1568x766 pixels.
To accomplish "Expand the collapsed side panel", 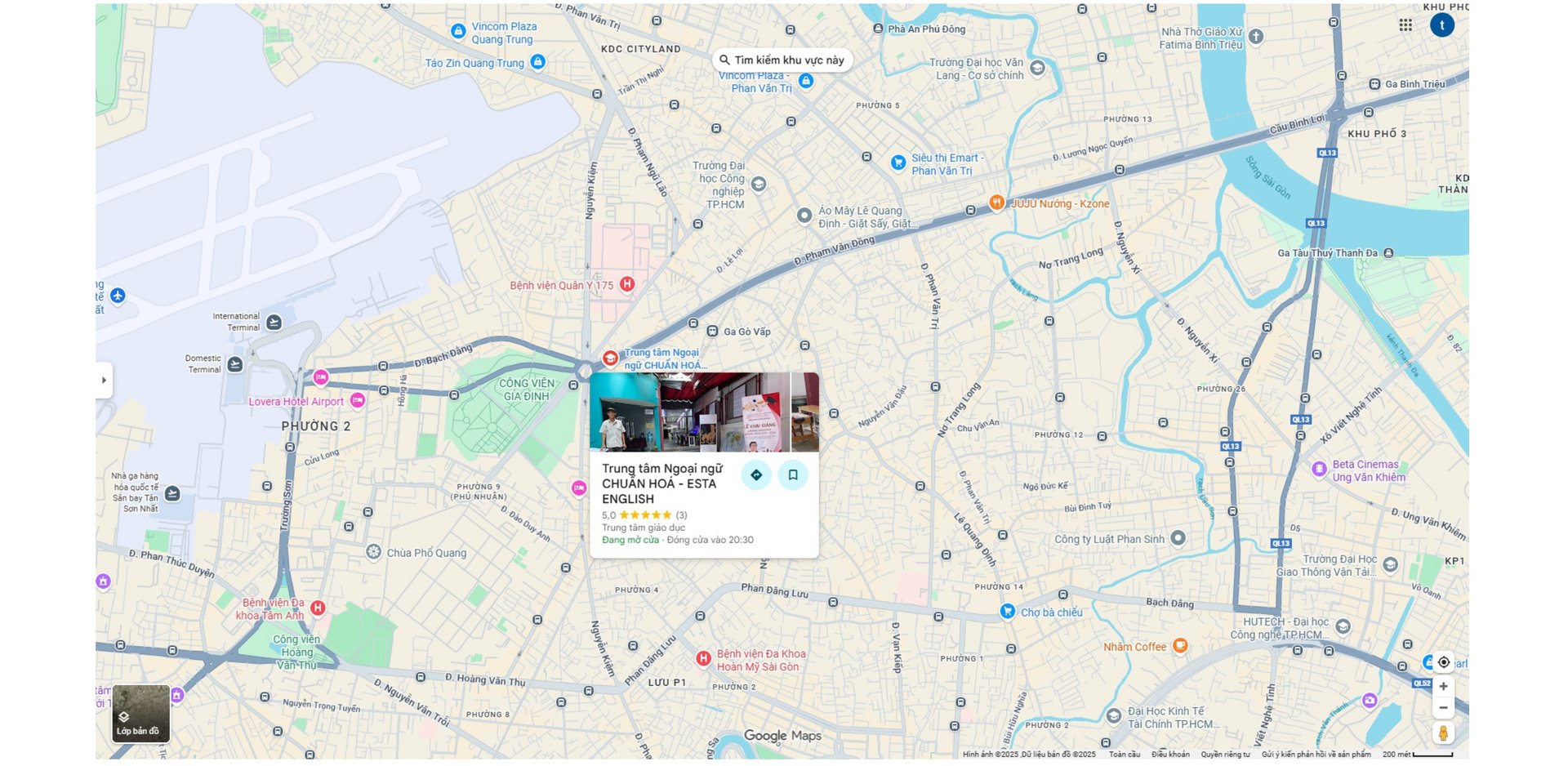I will click(x=104, y=380).
